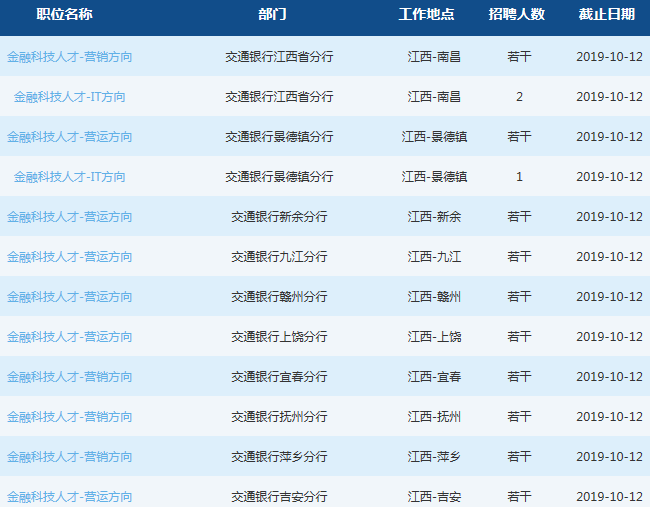This screenshot has width=650, height=507.
Task: Open 营运方向 job link for 九江分行
Action: pos(69,257)
